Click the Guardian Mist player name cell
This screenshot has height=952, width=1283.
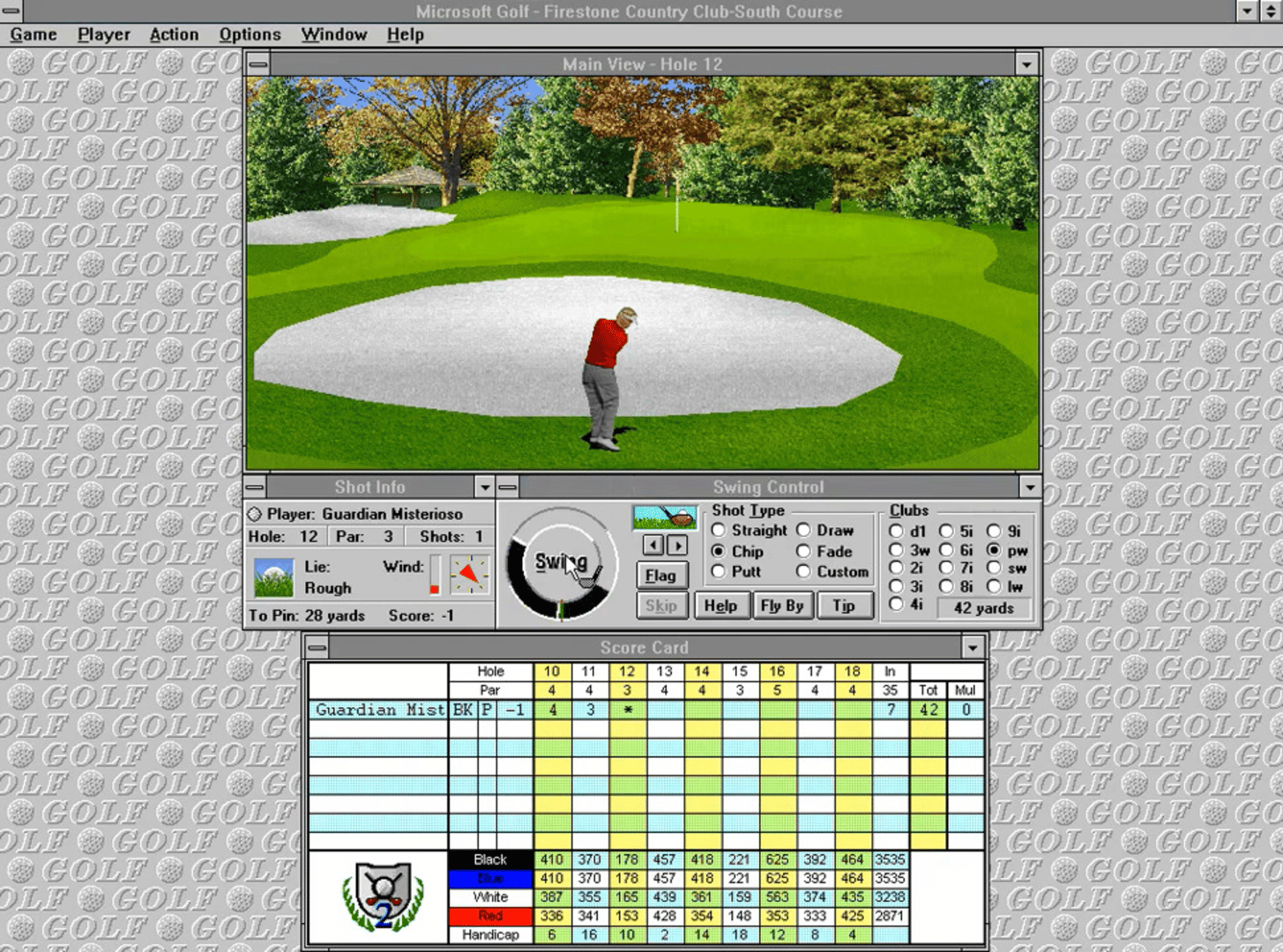(x=378, y=710)
